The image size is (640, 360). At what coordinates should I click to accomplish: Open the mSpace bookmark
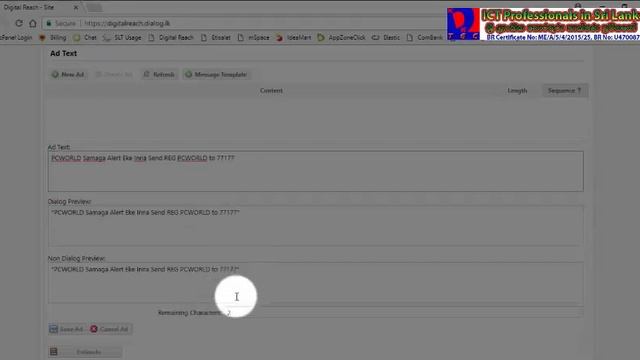(253, 38)
